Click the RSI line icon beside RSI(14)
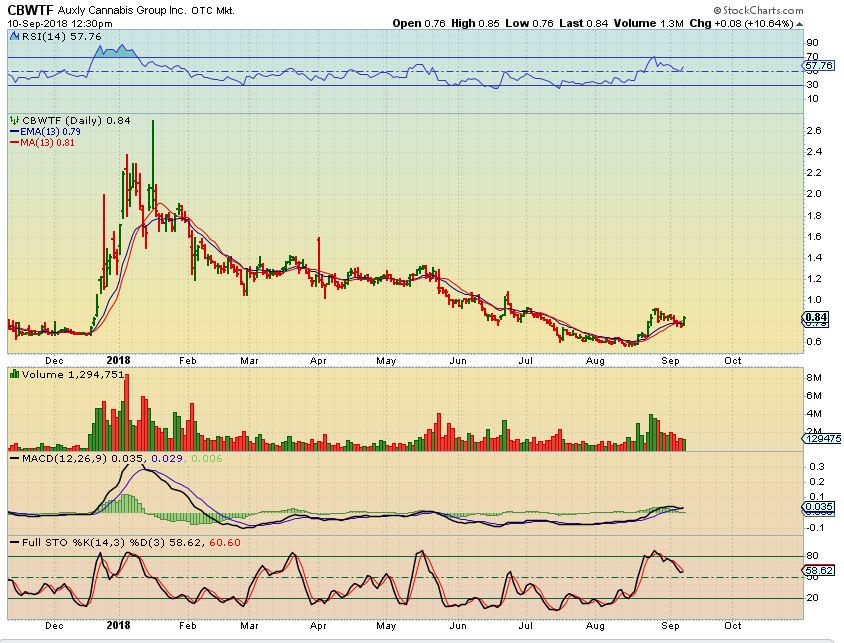Screen dimensions: 844x643 point(15,36)
